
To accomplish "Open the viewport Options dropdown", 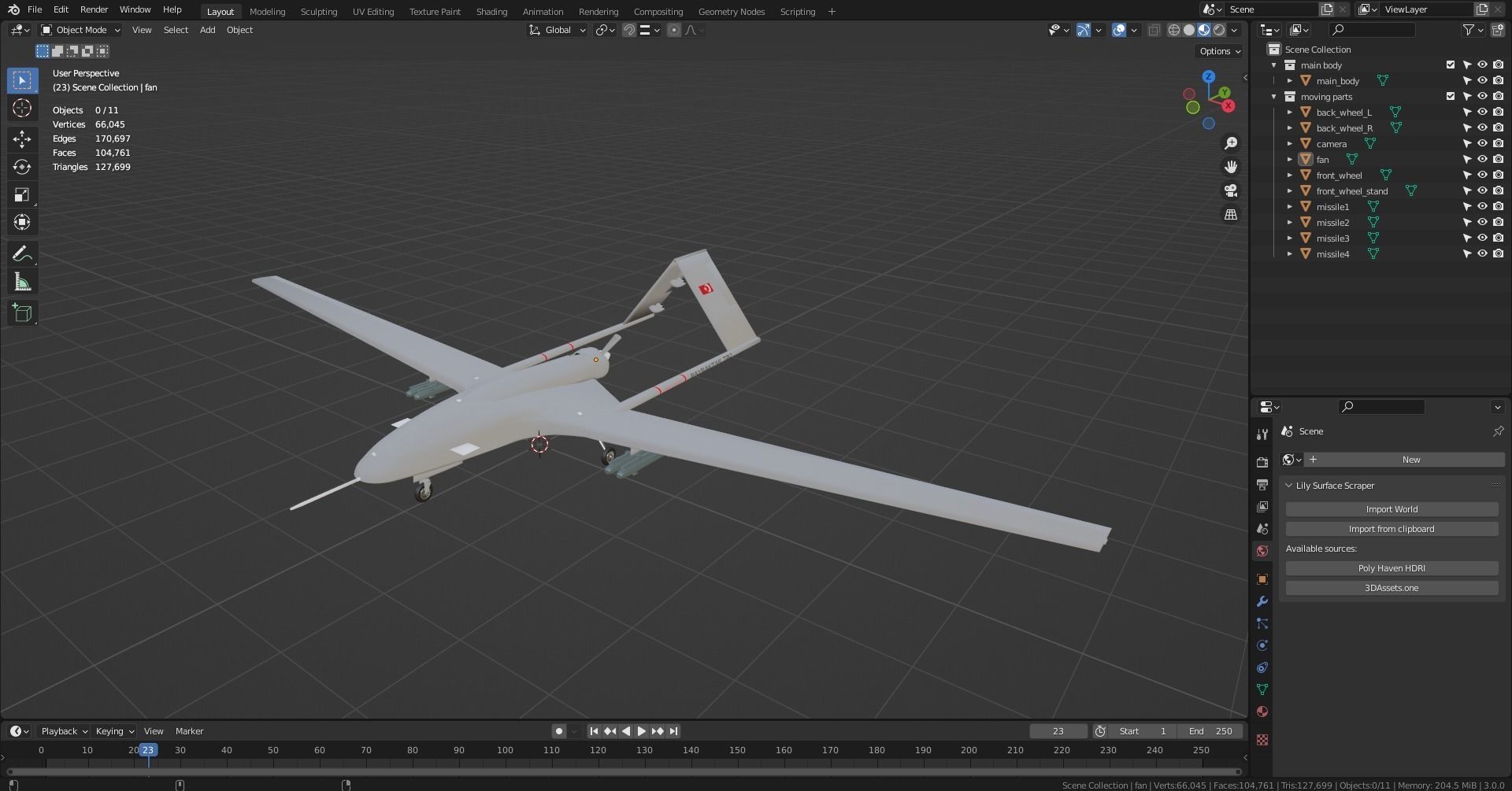I will (1219, 51).
